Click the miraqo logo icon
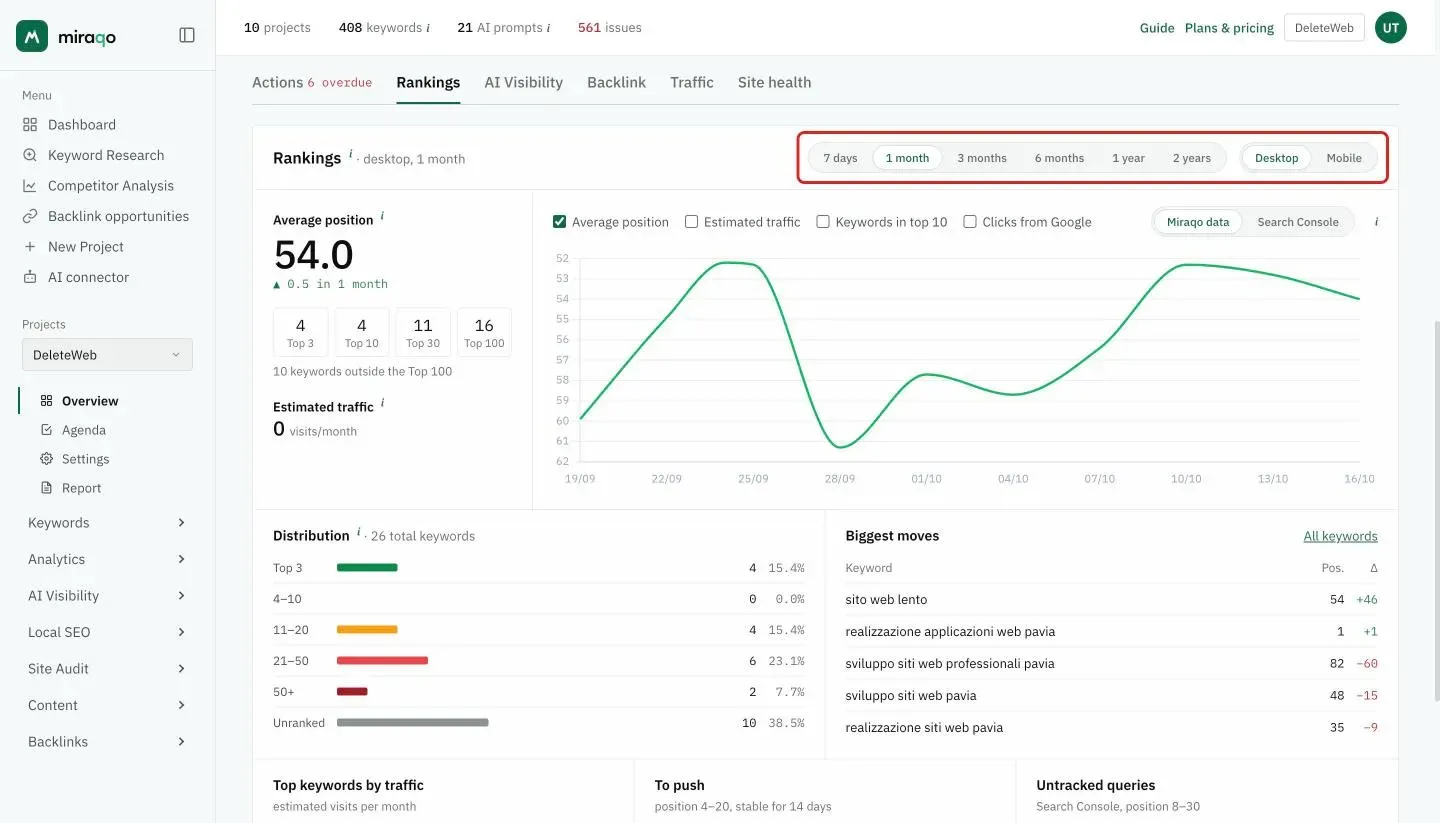The width and height of the screenshot is (1440, 823). point(32,36)
